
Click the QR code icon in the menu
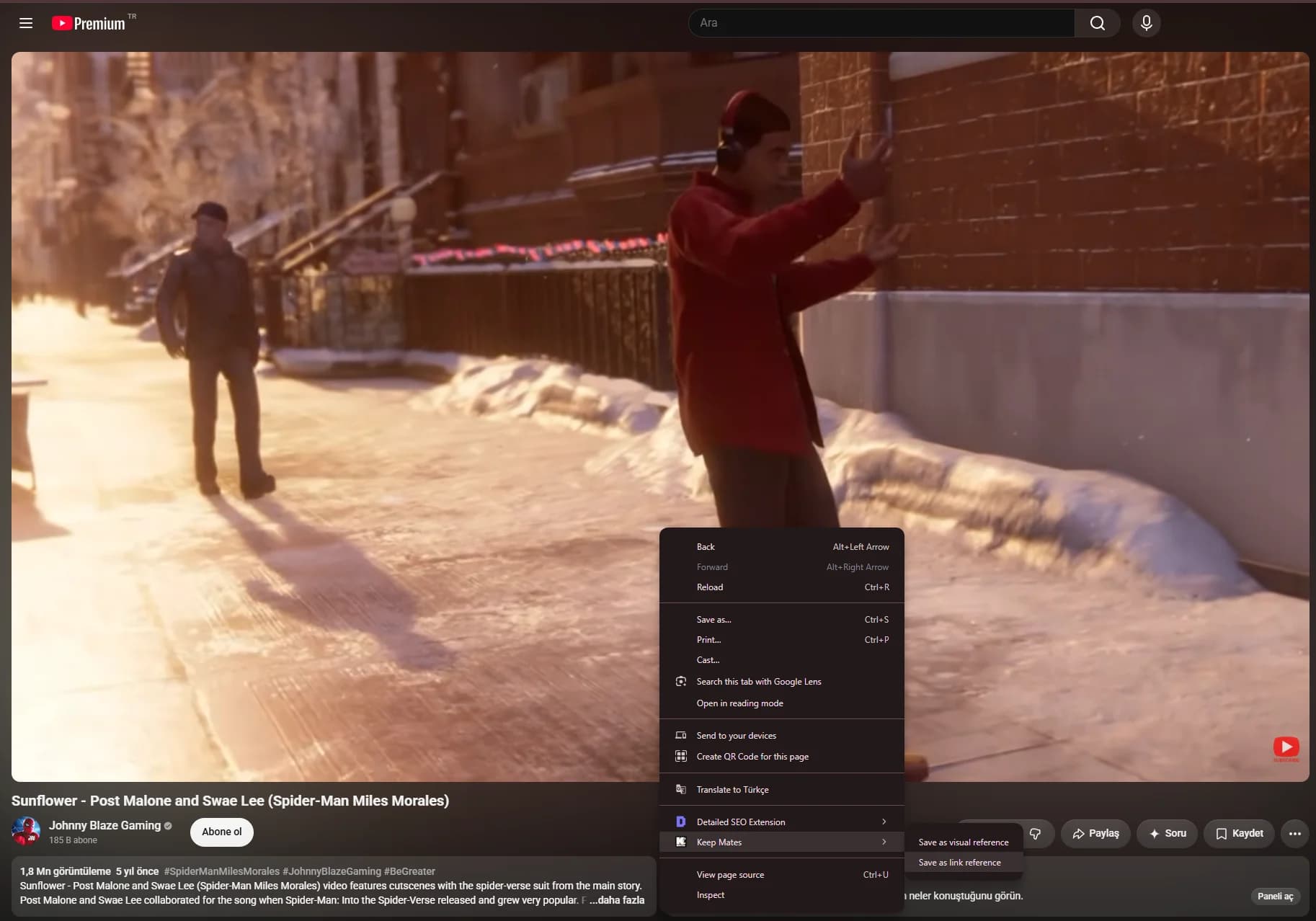pos(680,756)
